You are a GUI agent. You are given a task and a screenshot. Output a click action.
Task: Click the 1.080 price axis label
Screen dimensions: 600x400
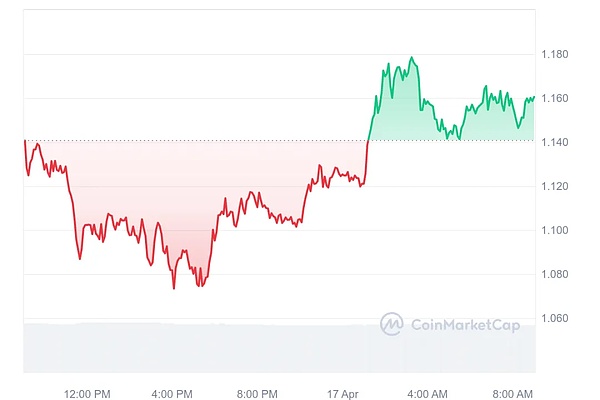(x=557, y=274)
